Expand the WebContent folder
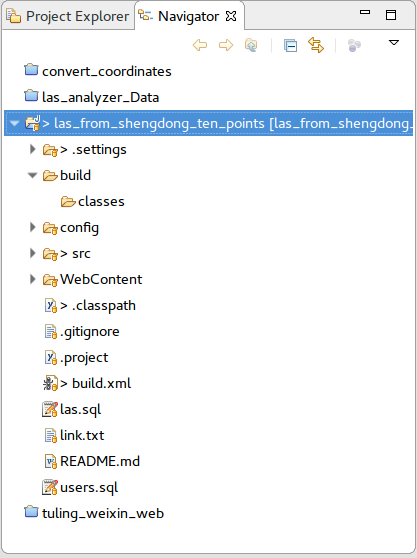Viewport: 417px width, 558px height. point(32,279)
